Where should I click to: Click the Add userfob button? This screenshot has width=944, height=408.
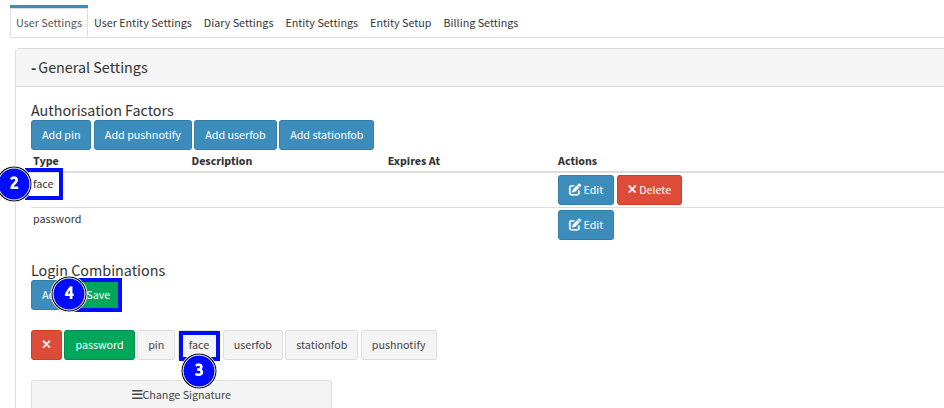pyautogui.click(x=235, y=135)
